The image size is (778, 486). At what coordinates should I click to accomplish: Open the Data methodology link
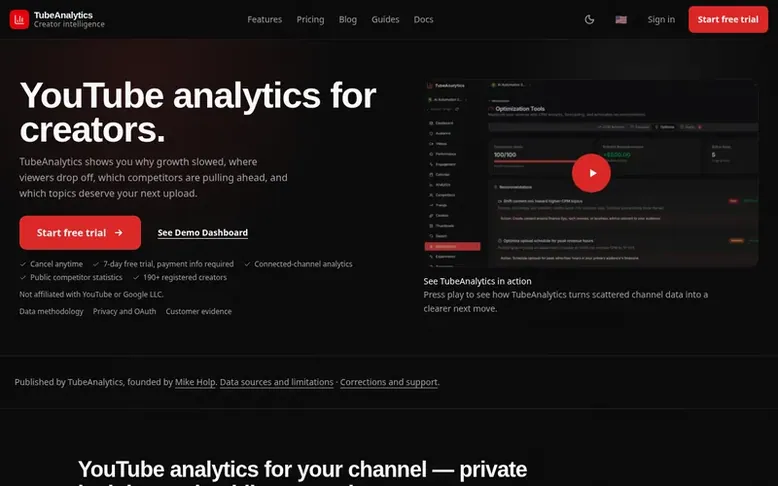click(x=51, y=311)
